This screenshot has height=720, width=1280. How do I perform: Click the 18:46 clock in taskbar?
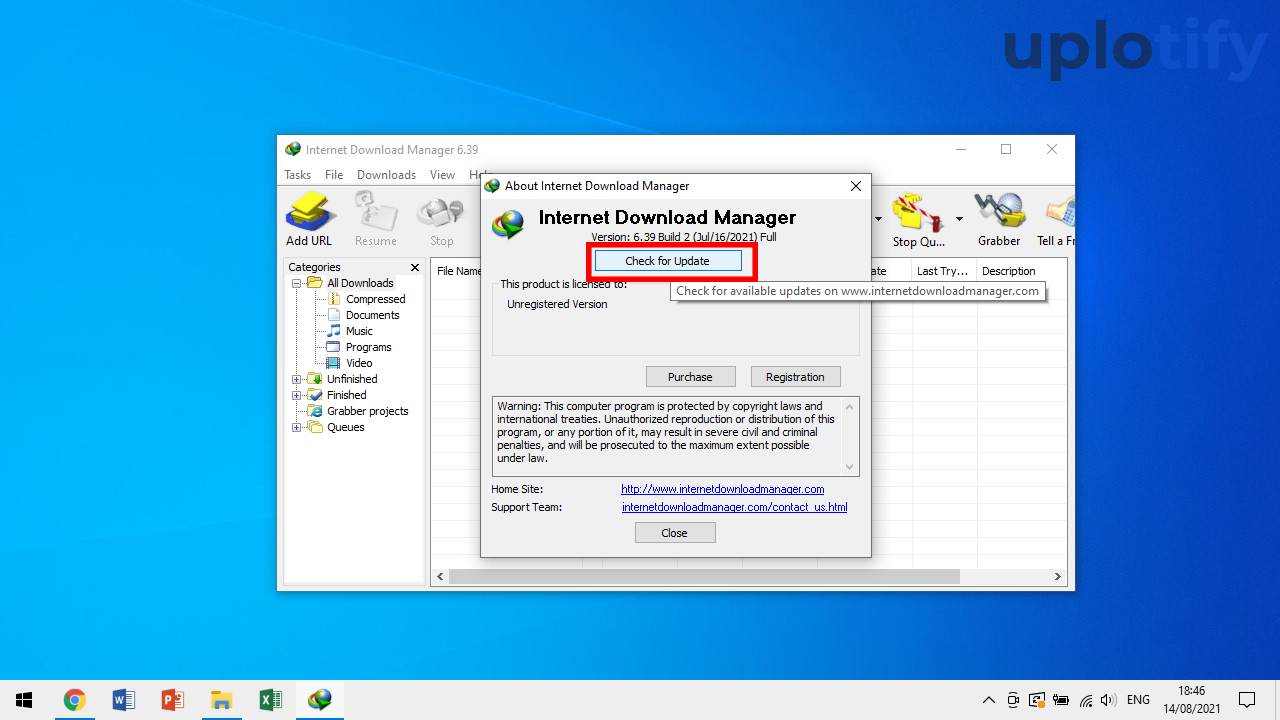[x=1191, y=691]
